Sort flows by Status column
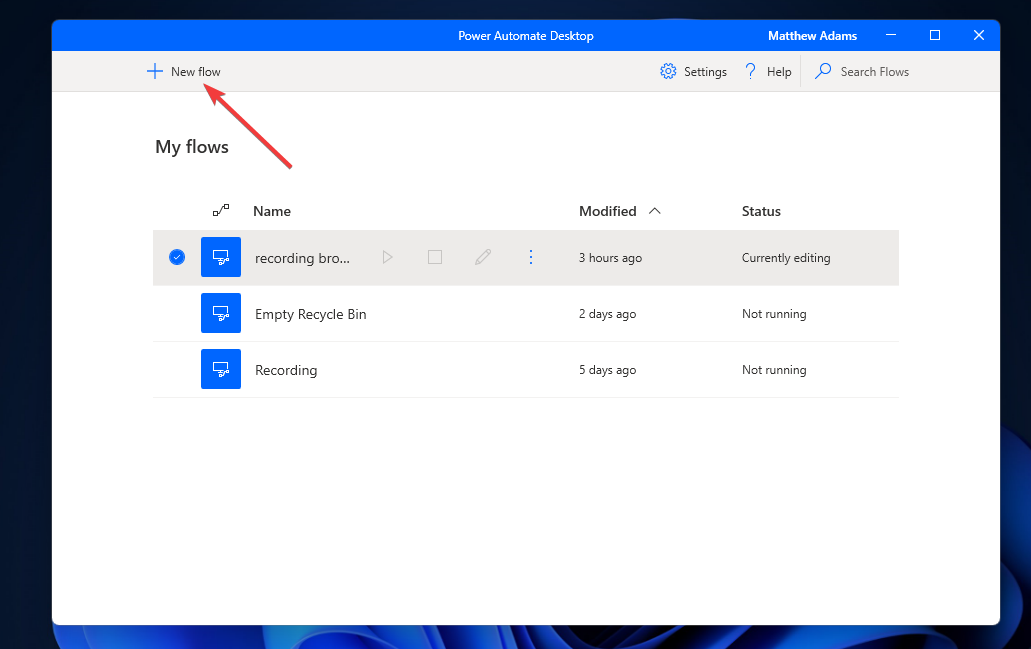The image size is (1031, 649). (761, 211)
